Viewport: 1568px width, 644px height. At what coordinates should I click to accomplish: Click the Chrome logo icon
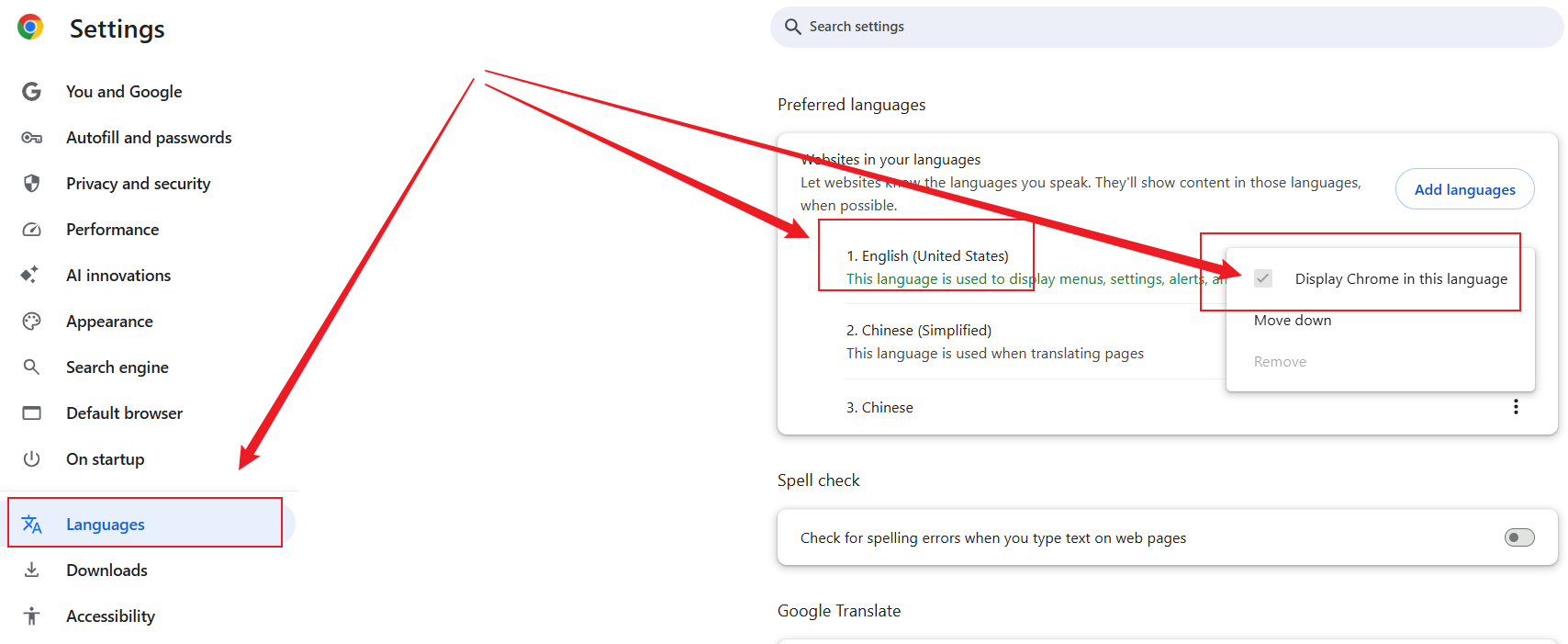tap(30, 28)
